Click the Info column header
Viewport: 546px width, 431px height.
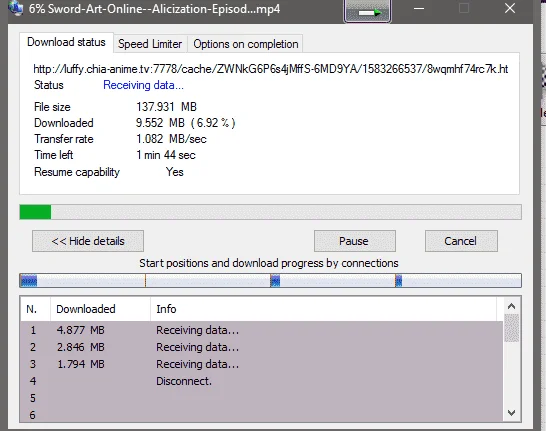323,309
